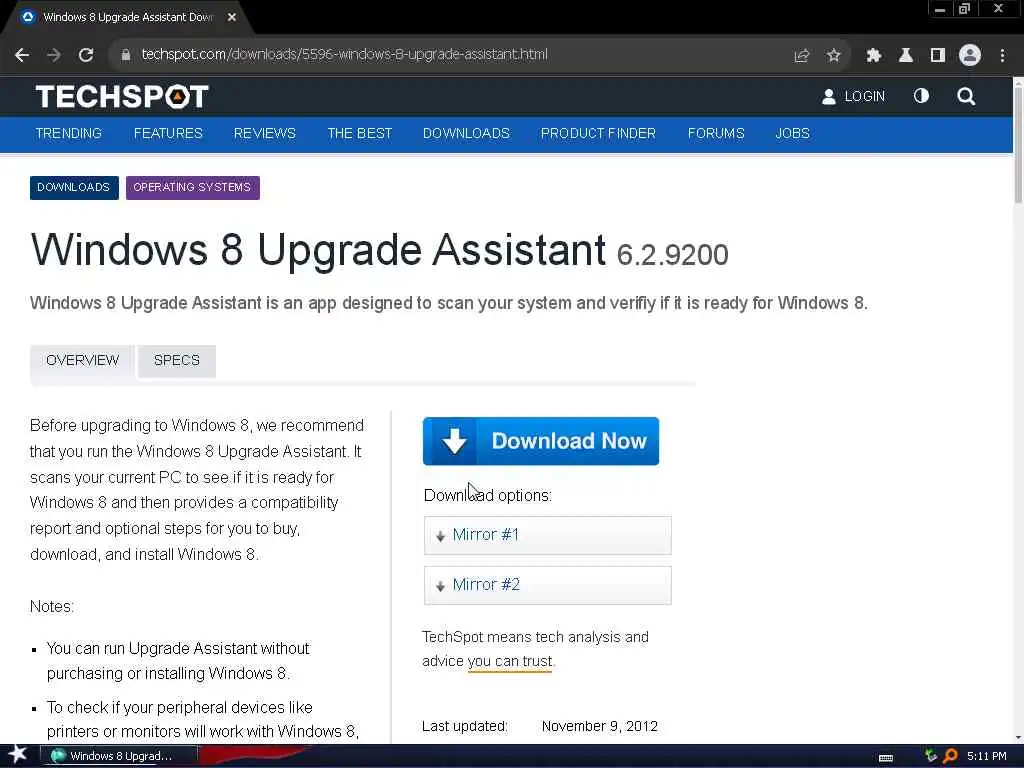Click the Download Now button
Viewport: 1024px width, 768px height.
[x=541, y=441]
